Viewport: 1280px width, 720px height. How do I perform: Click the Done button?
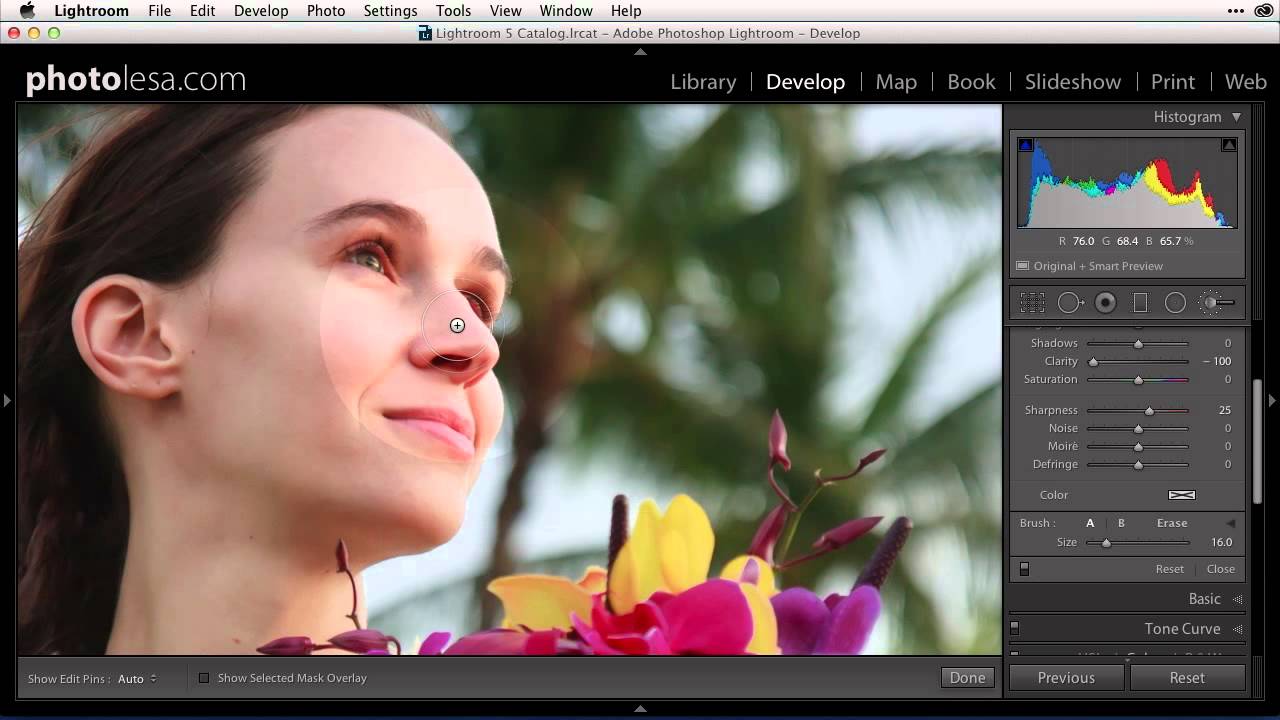966,677
